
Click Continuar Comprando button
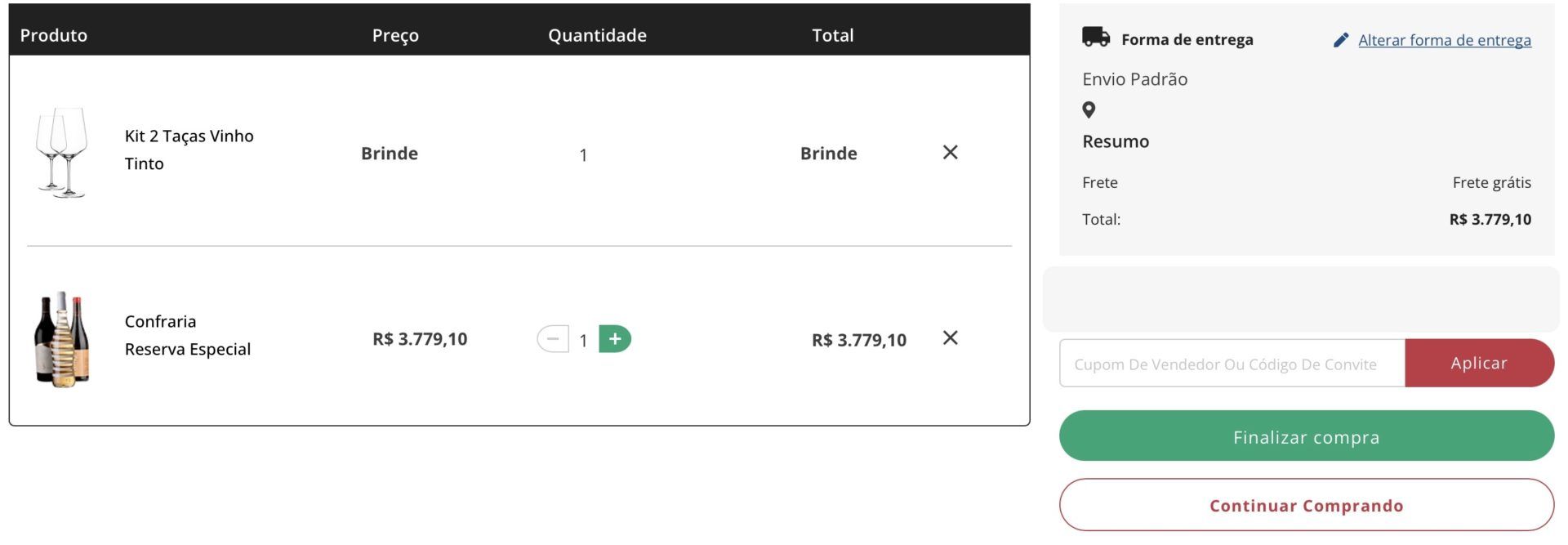tap(1306, 505)
